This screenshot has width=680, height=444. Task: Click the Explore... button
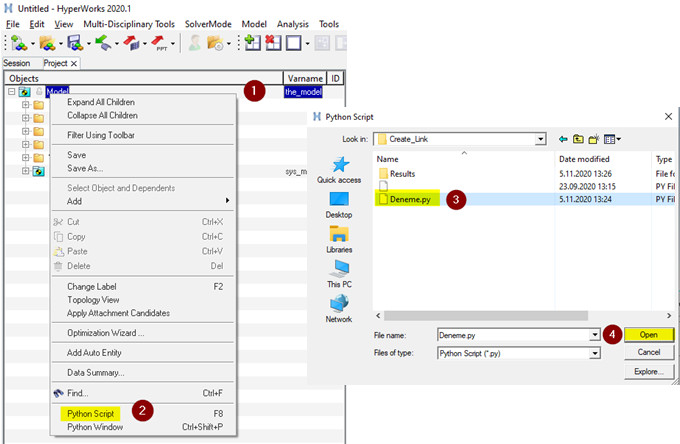(x=649, y=372)
